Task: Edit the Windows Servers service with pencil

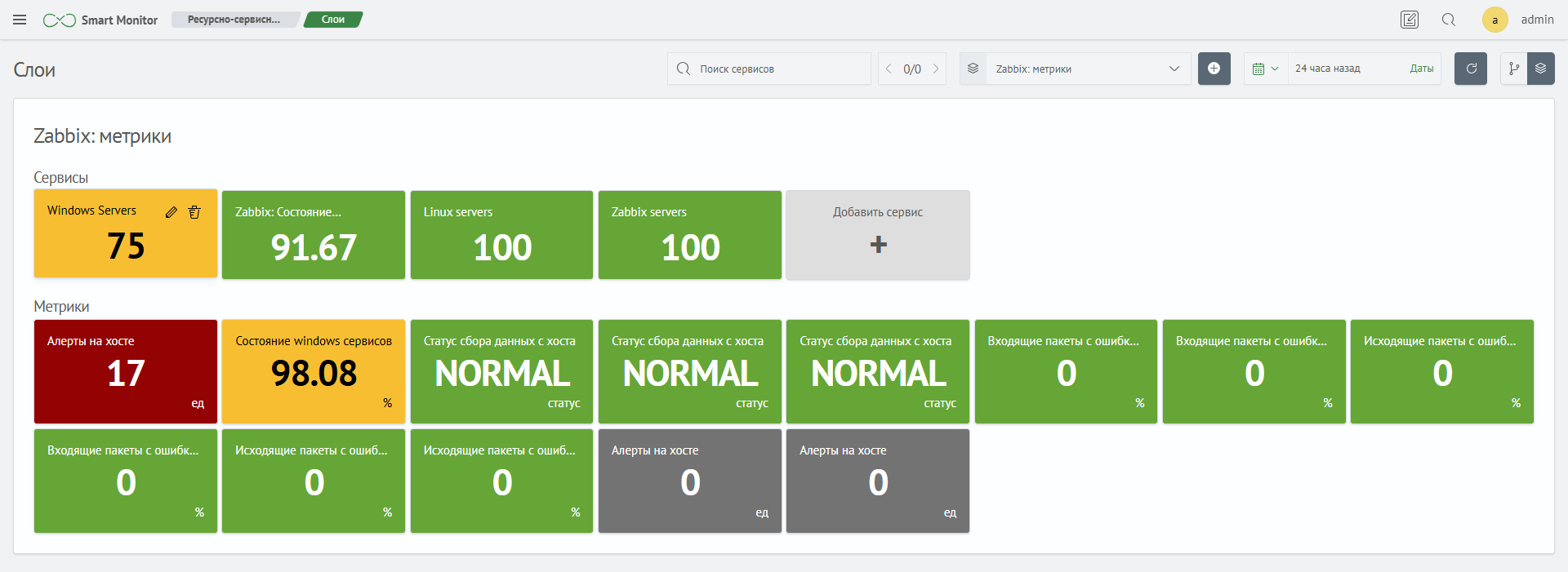Action: pyautogui.click(x=171, y=212)
